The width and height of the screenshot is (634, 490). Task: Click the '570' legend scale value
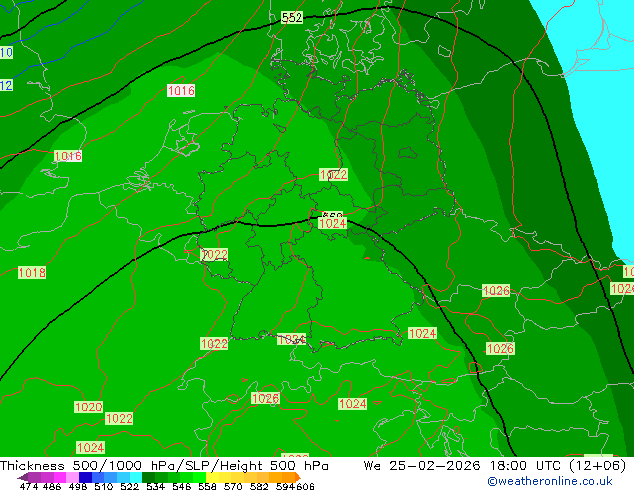233,486
